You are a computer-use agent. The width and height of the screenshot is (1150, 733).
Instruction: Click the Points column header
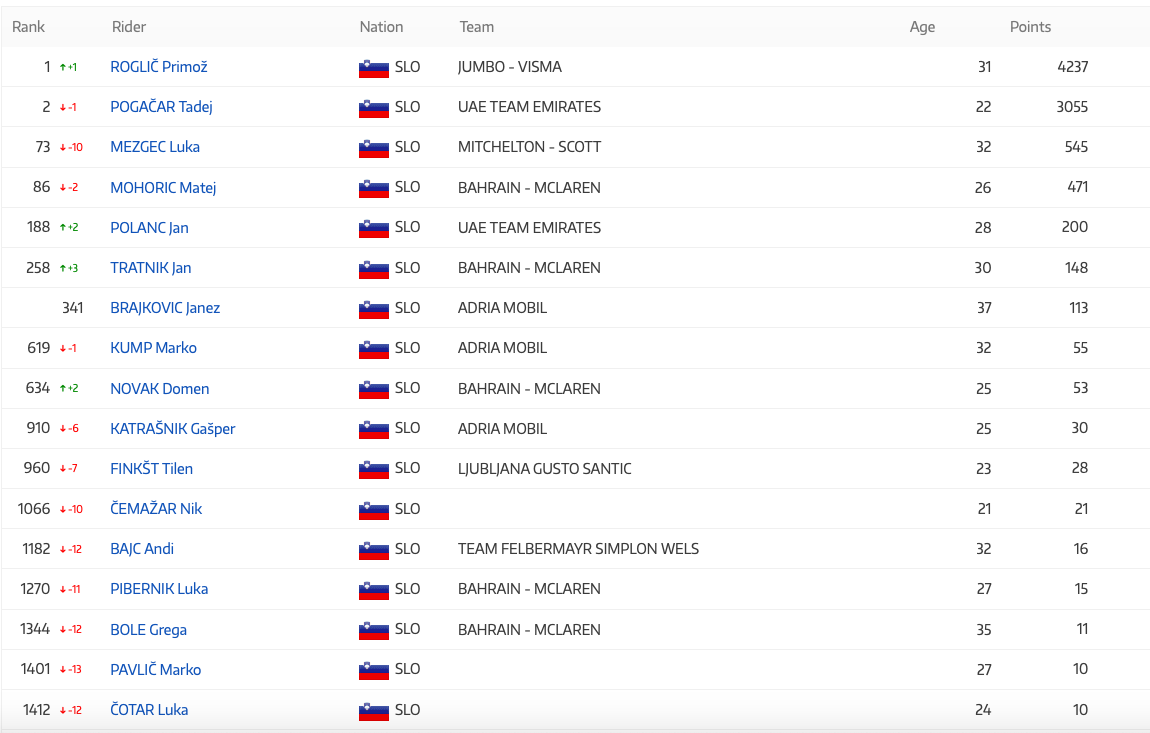1030,27
